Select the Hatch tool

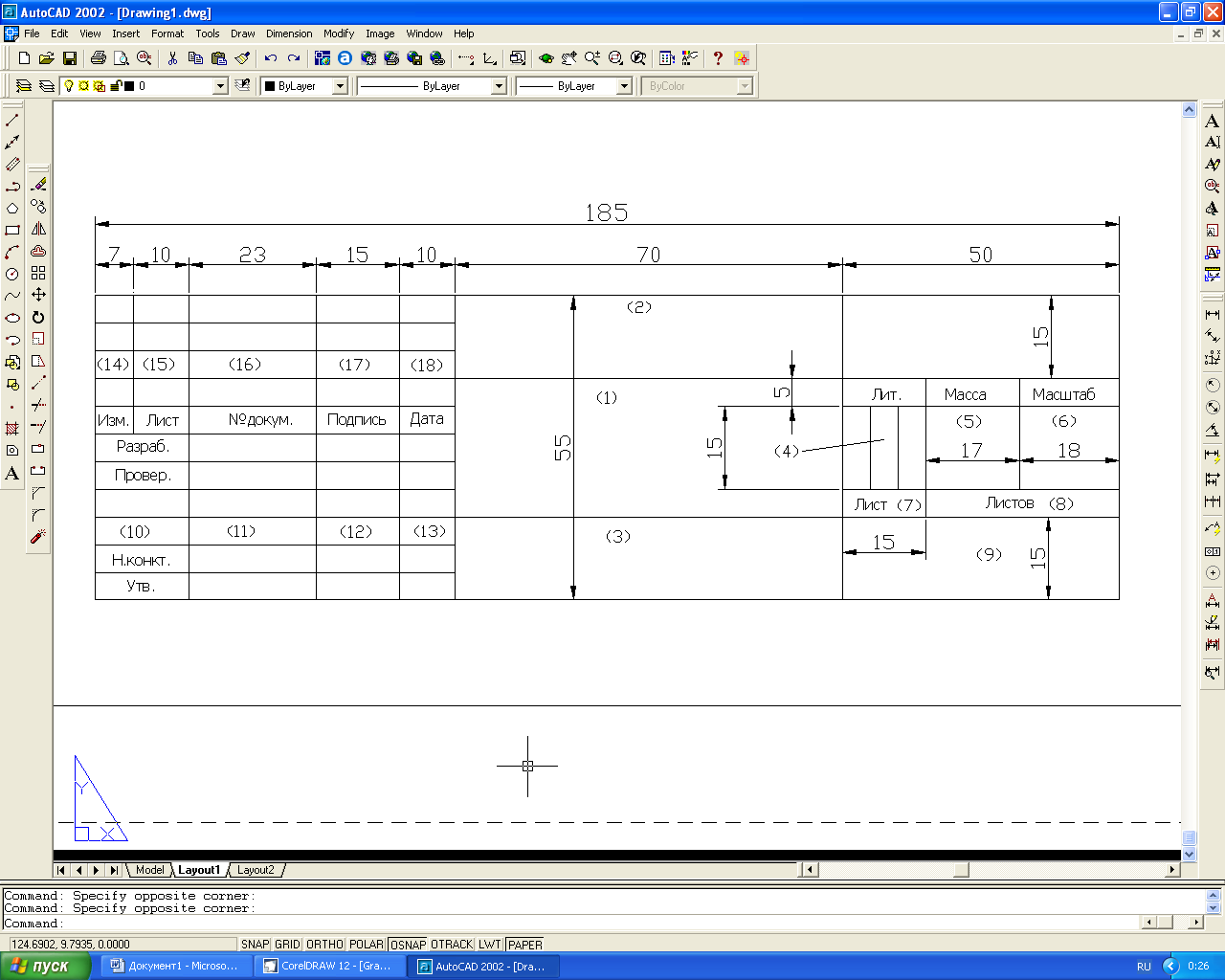pyautogui.click(x=12, y=429)
